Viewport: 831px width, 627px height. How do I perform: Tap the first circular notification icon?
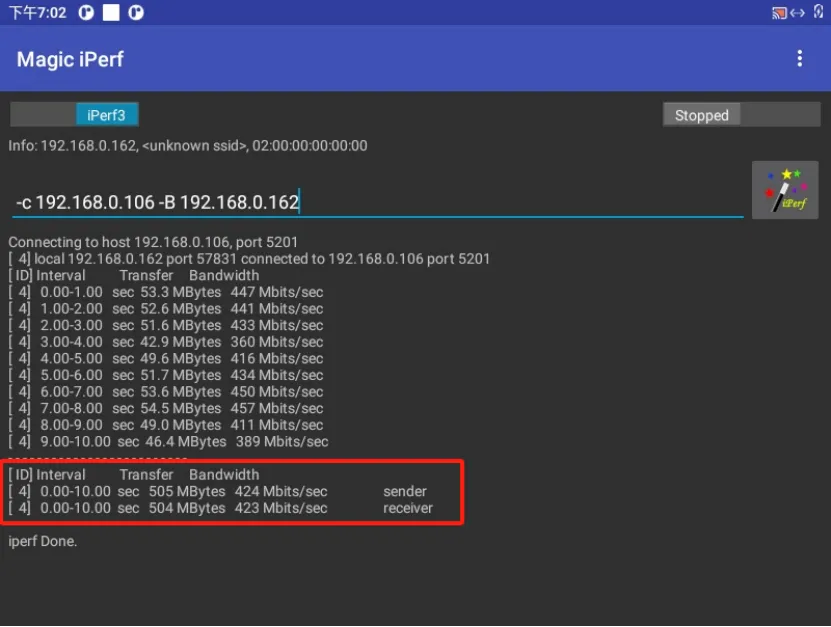tap(86, 12)
